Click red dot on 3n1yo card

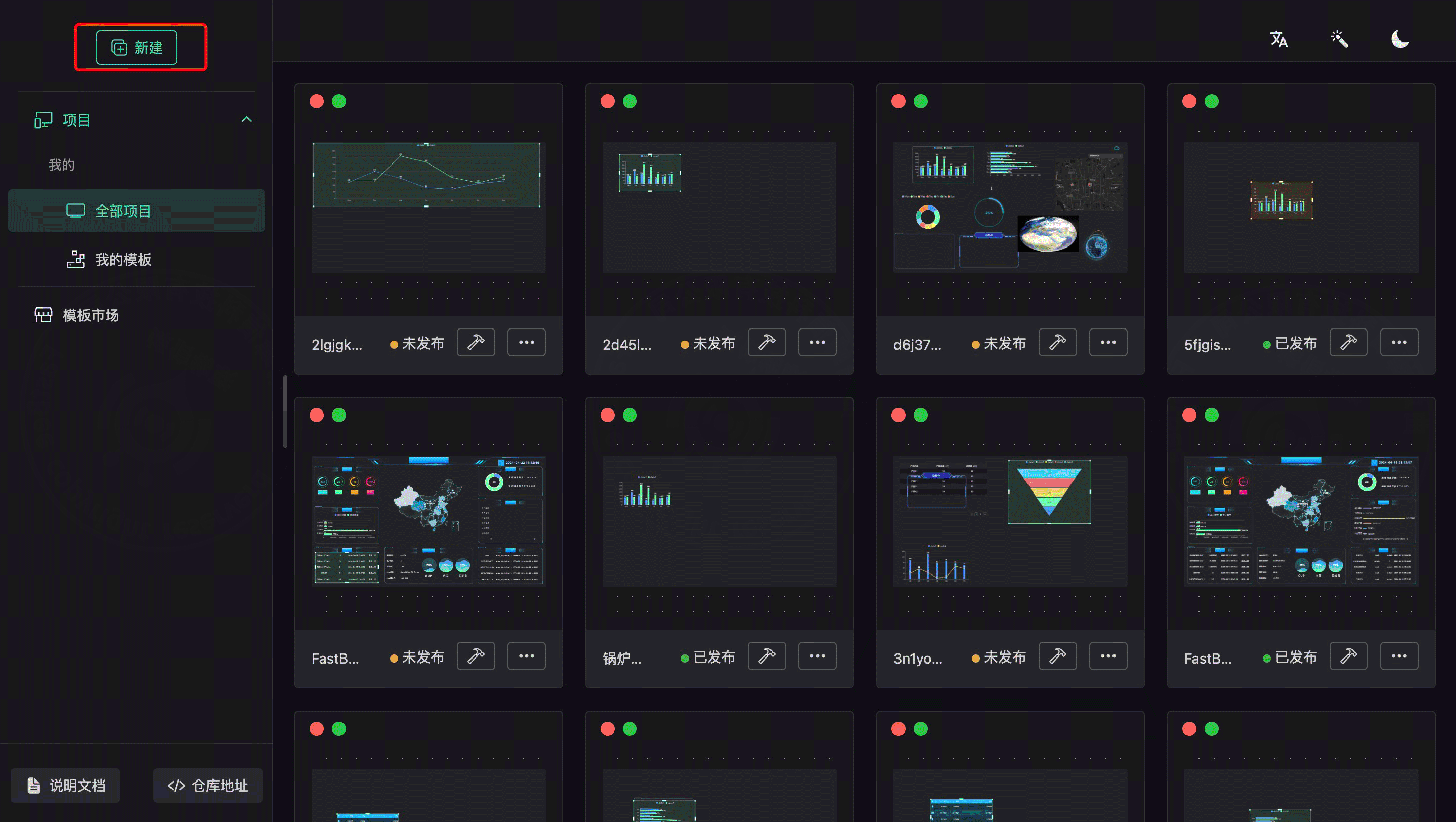coord(898,415)
